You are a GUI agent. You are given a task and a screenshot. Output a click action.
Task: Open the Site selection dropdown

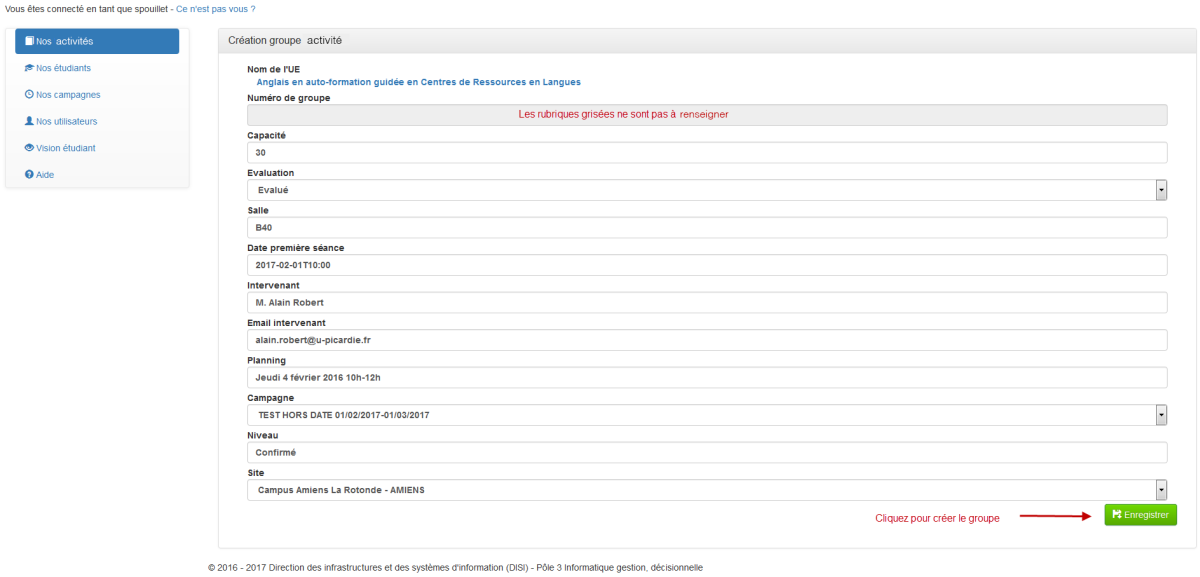click(706, 490)
